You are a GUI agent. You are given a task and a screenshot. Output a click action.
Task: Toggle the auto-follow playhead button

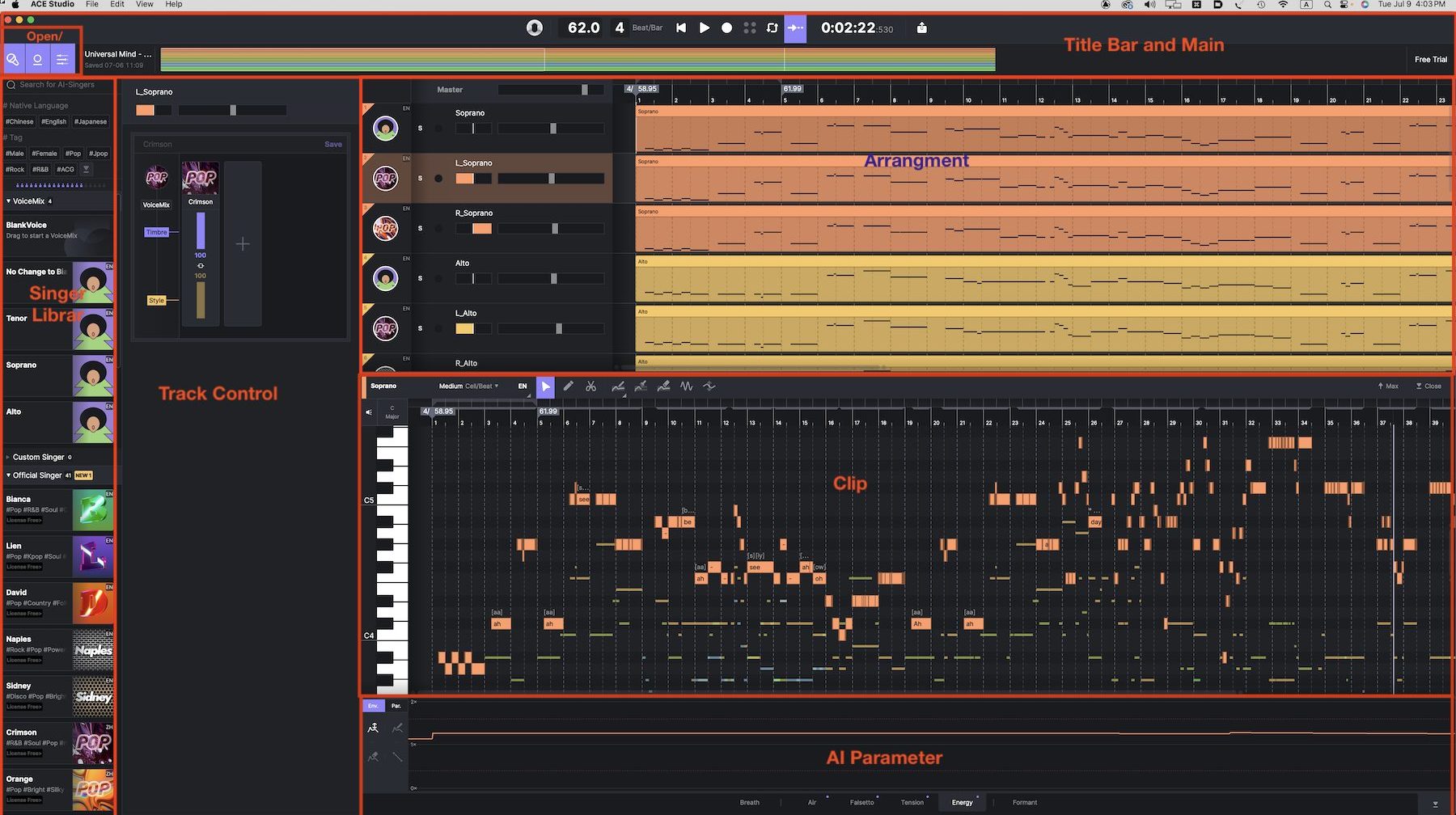point(796,27)
